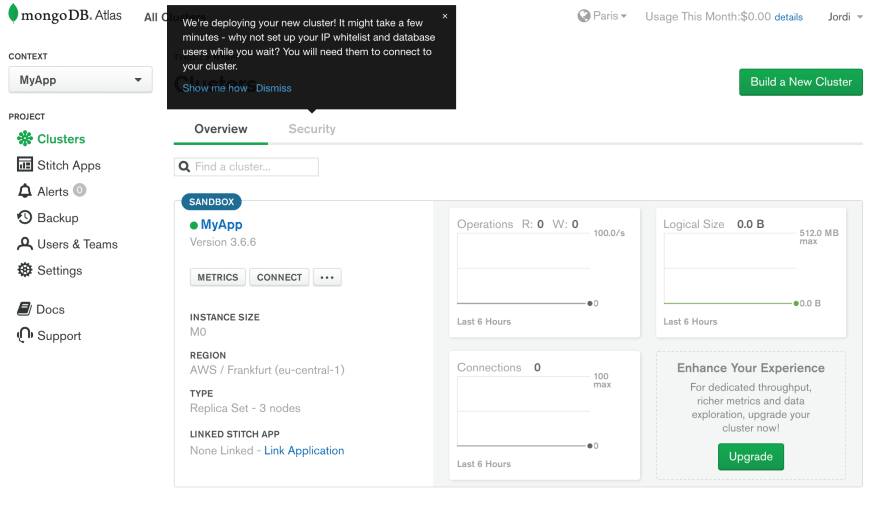Screen dimensions: 880x512
Task: Click AWS / Frankfurt (eu-central-1) region text
Action: tap(267, 370)
